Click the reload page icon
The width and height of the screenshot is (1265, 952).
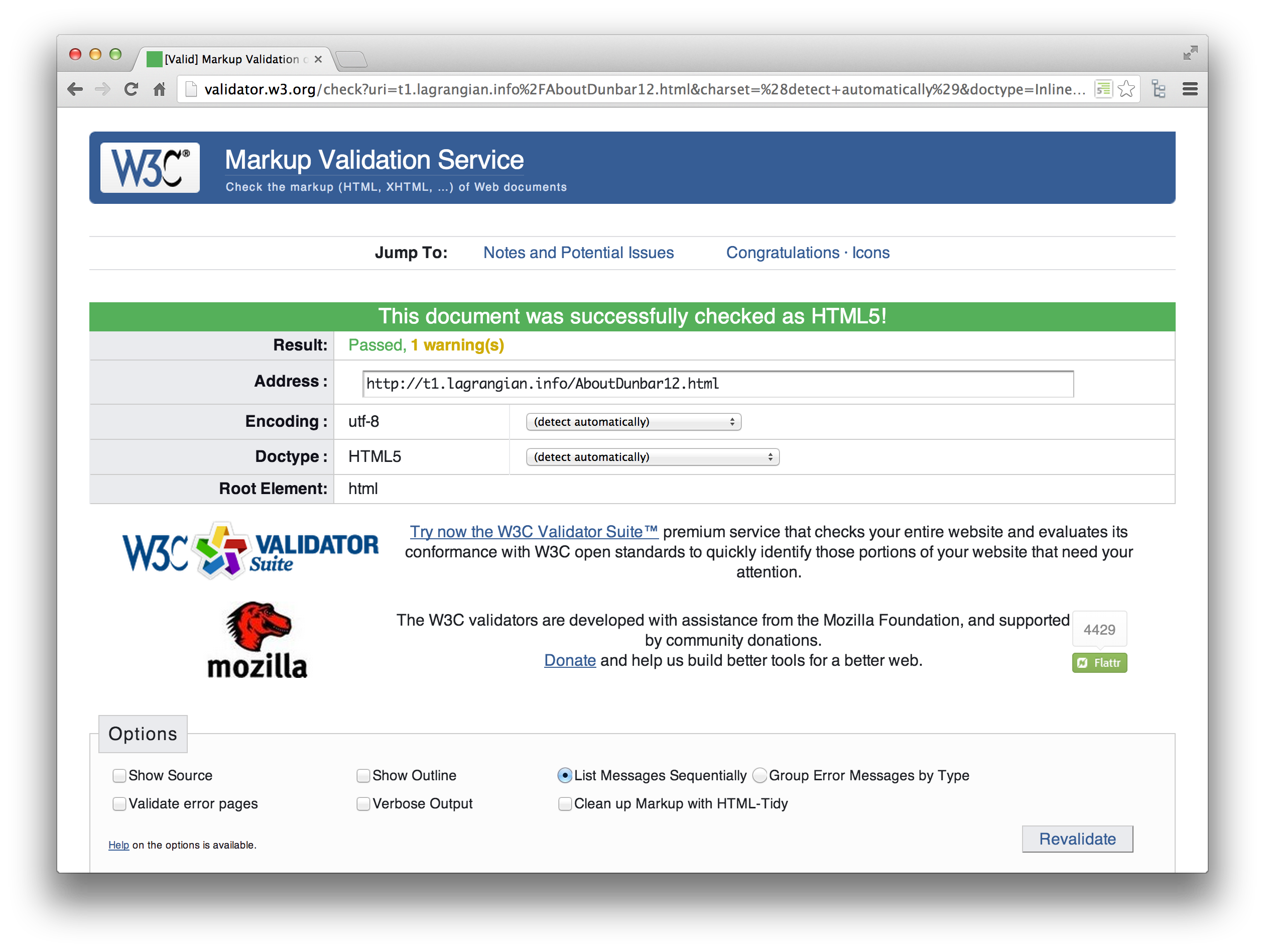coord(131,89)
